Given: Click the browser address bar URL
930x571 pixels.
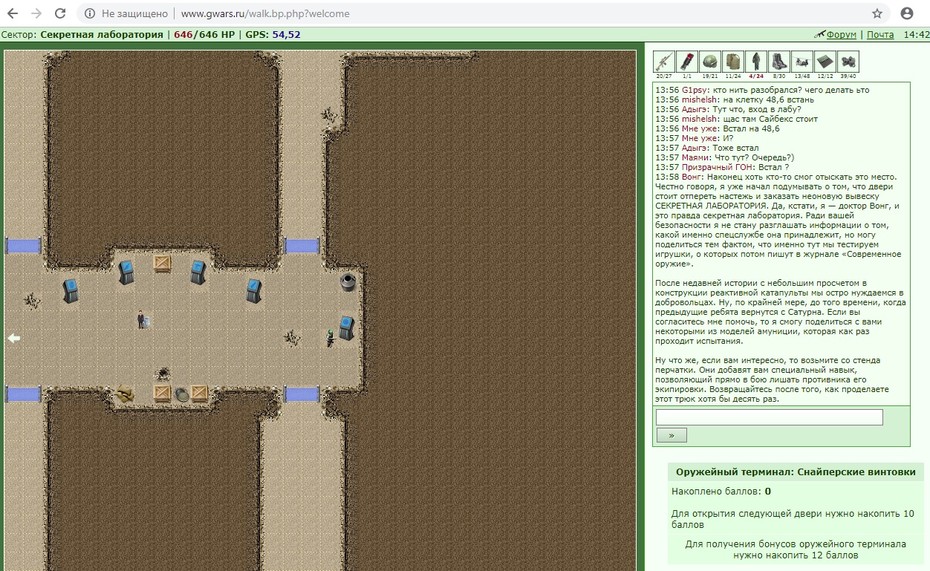Looking at the screenshot, I should pyautogui.click(x=265, y=13).
